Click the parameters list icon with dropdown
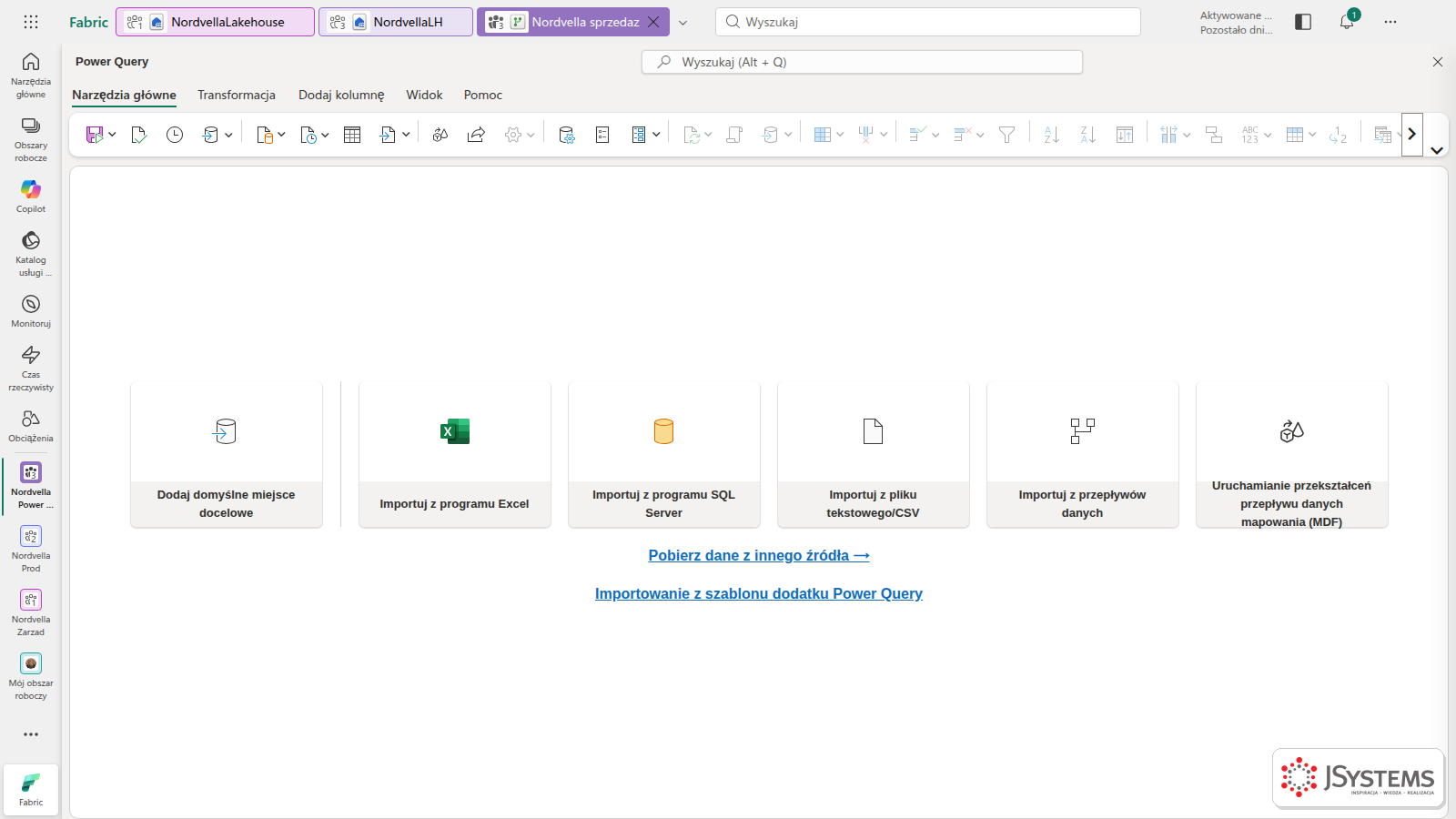This screenshot has width=1456, height=819. pos(639,135)
